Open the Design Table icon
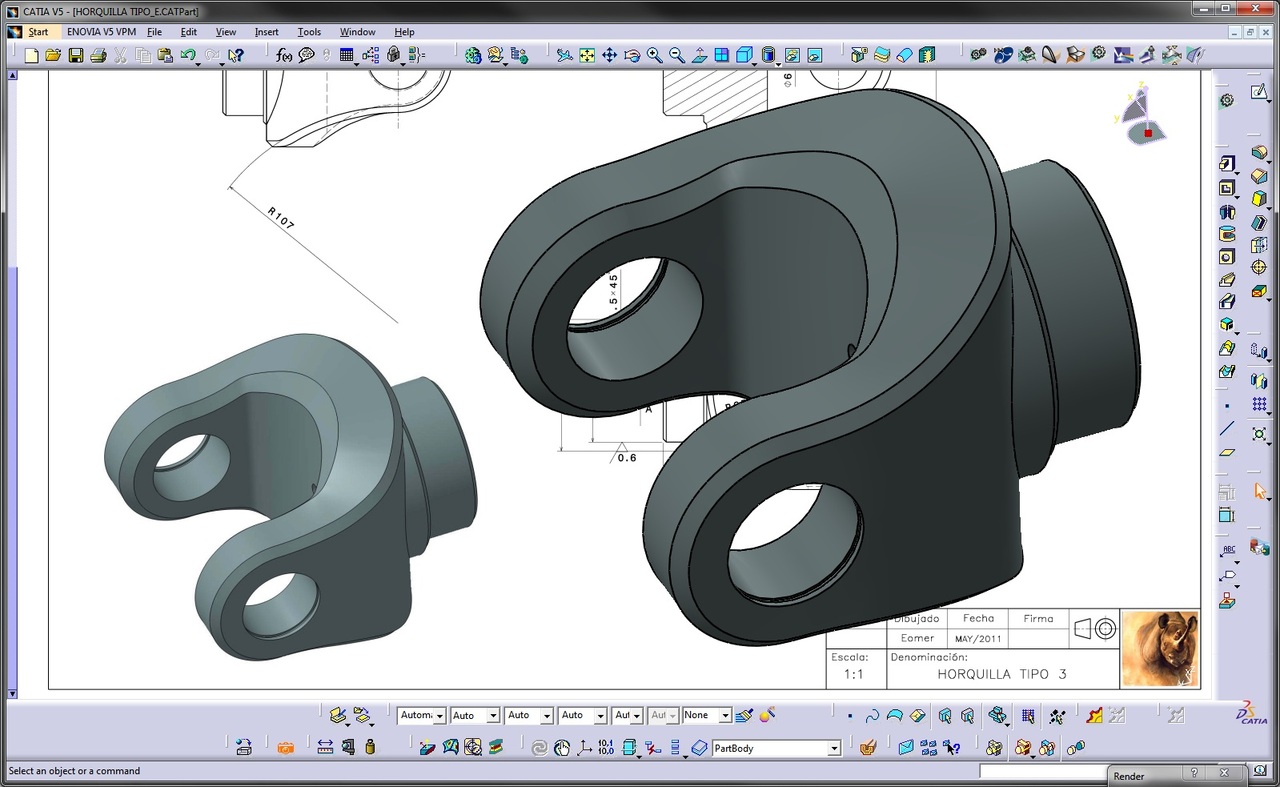Viewport: 1280px width, 787px height. 346,55
